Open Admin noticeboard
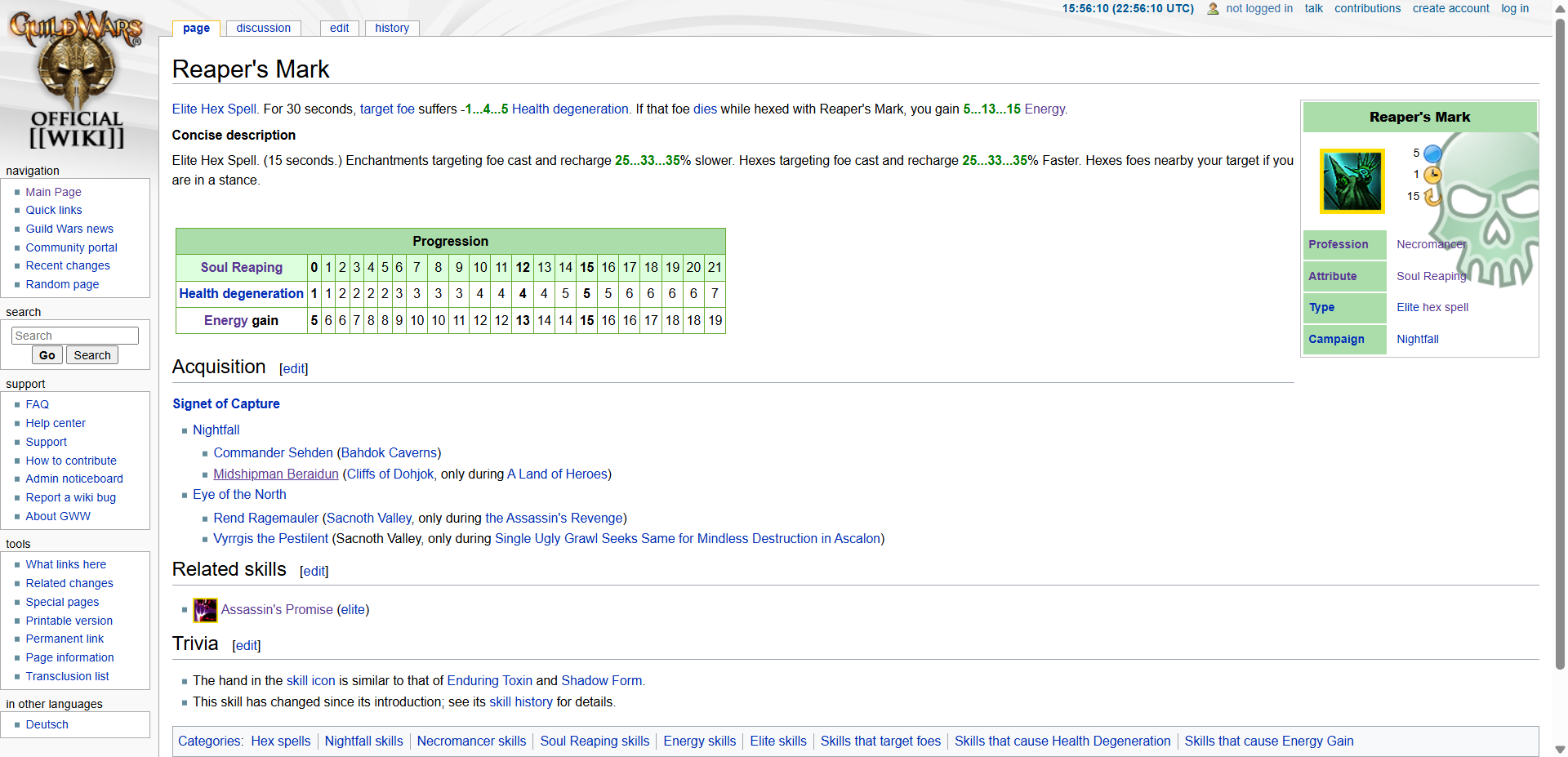Viewport: 1568px width, 757px height. click(74, 479)
